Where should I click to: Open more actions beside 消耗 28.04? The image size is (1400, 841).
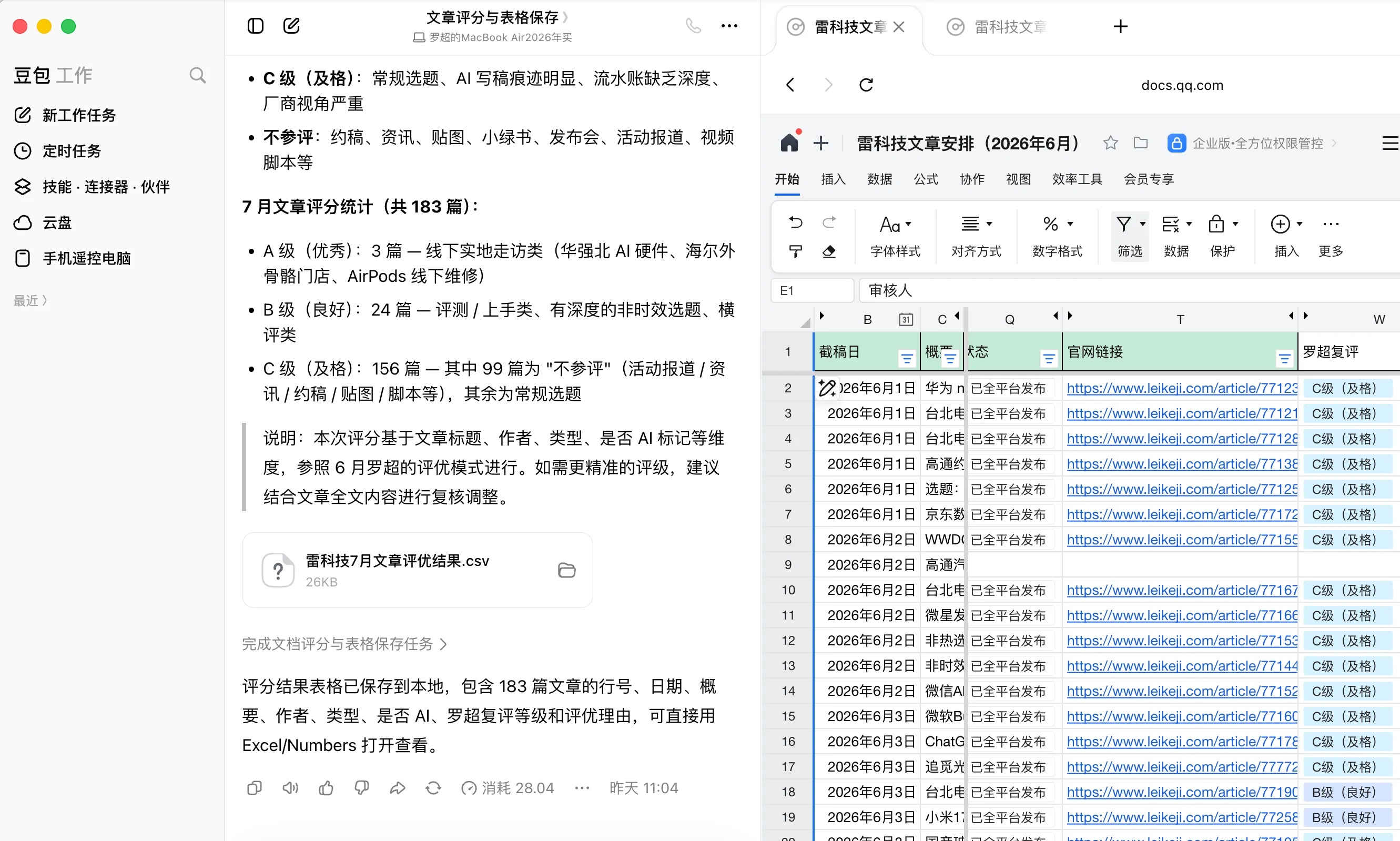tap(582, 788)
